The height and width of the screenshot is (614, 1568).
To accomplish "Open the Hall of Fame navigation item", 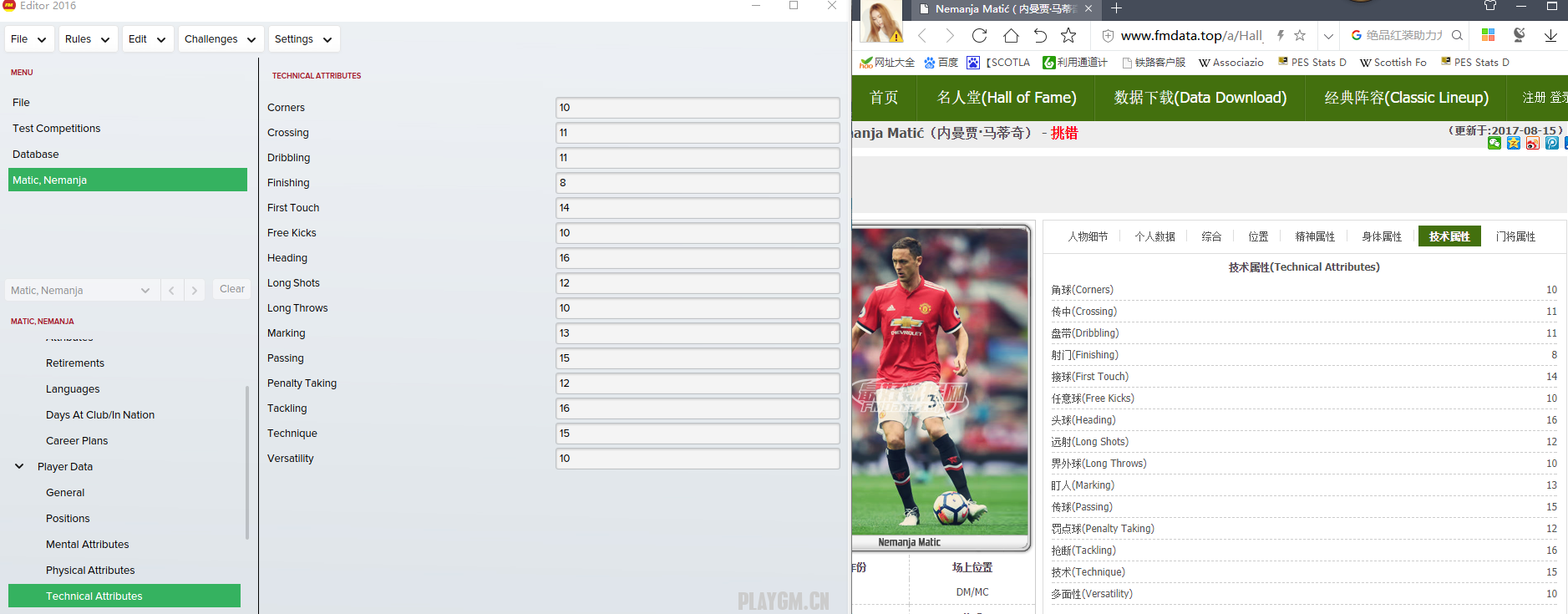I will tap(1007, 98).
